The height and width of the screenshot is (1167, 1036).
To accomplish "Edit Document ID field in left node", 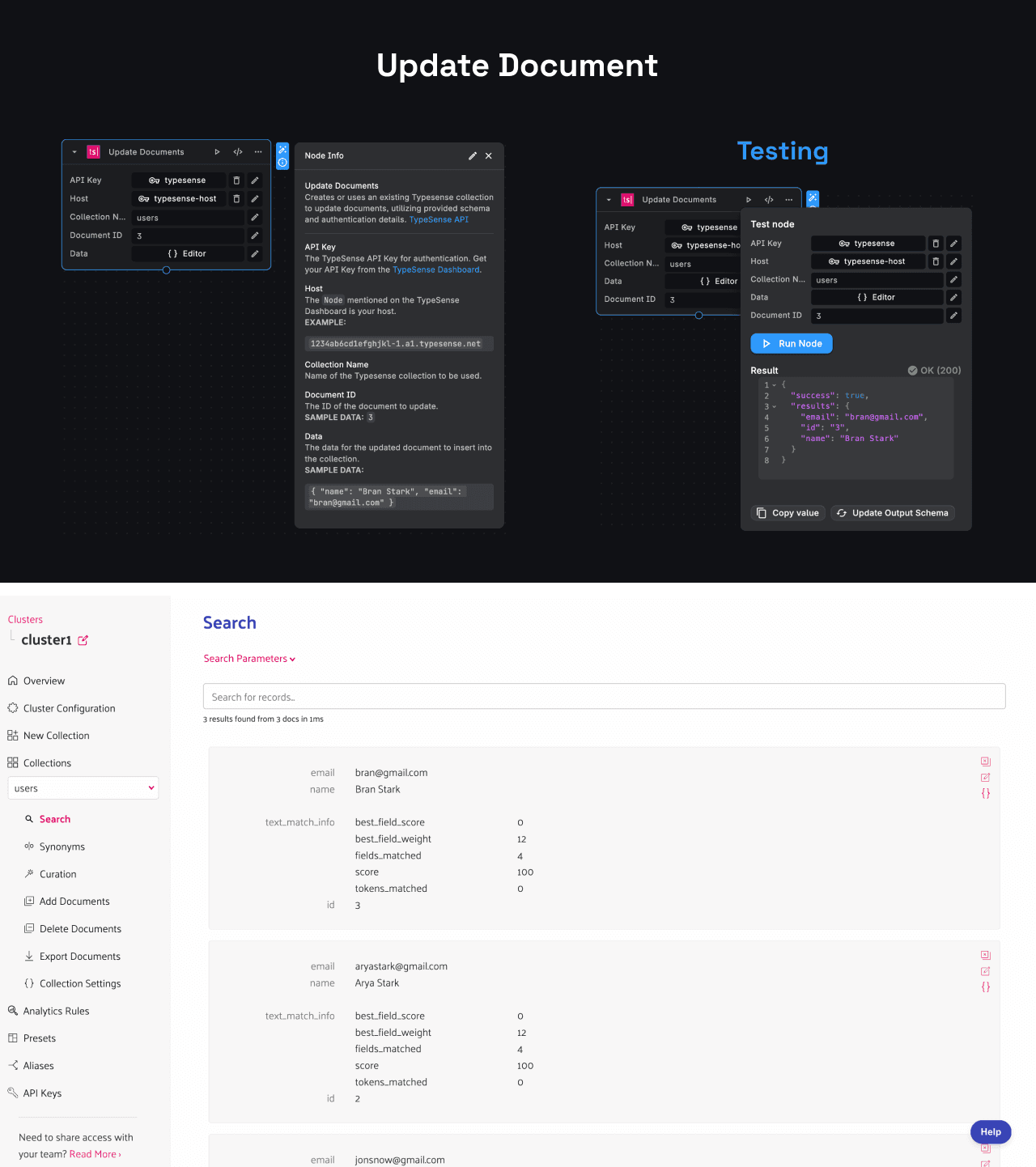I will 255,236.
